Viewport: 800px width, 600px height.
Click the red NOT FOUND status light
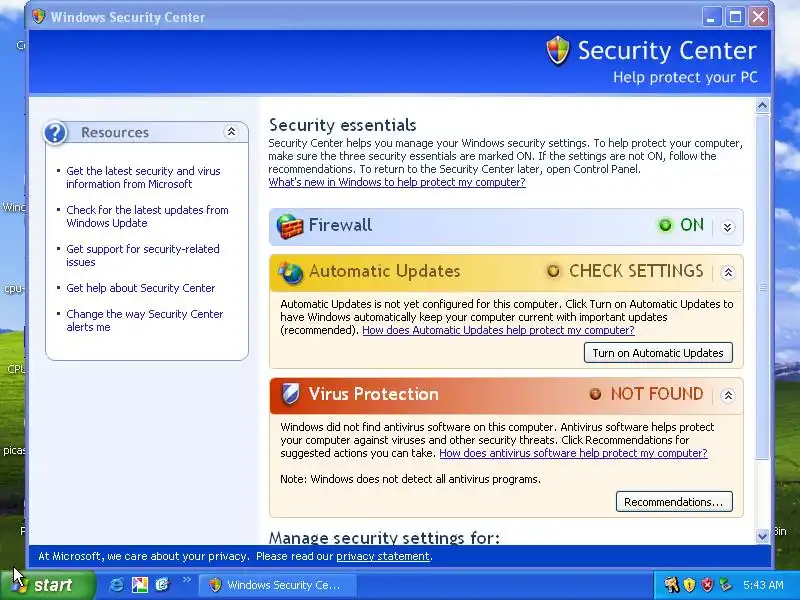coord(595,394)
